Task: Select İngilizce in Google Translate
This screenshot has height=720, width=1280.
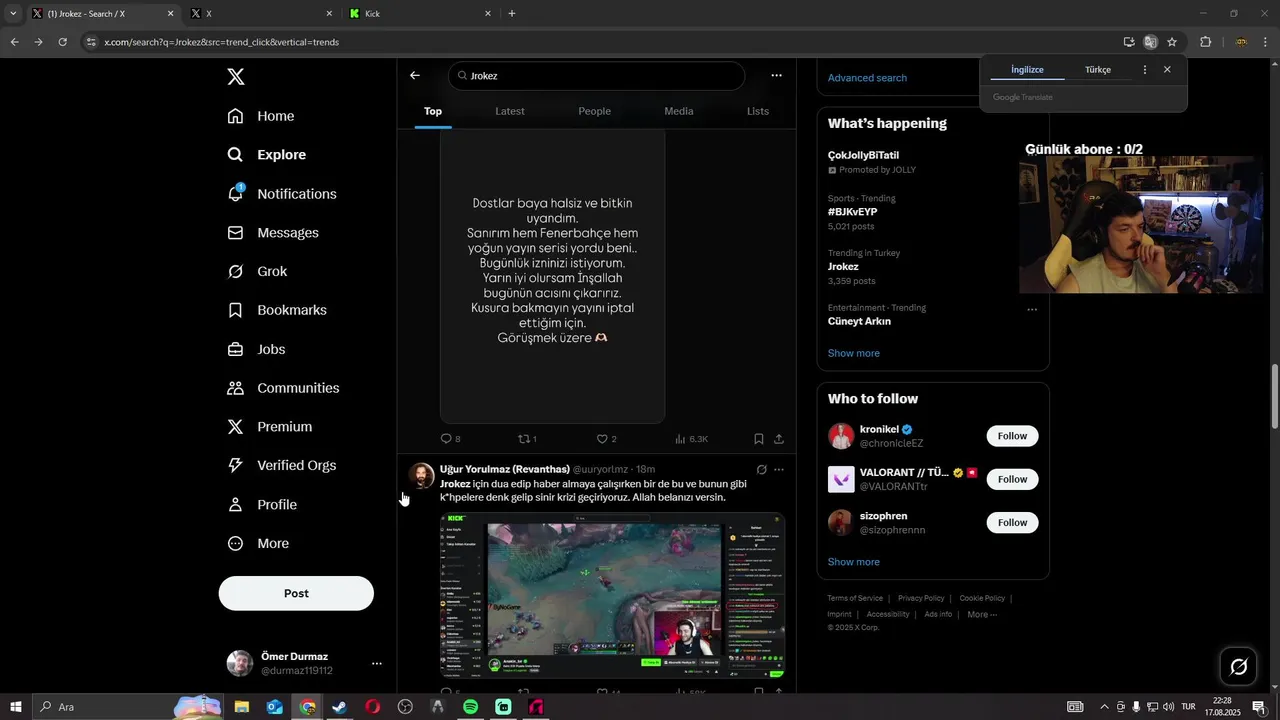Action: point(1027,70)
